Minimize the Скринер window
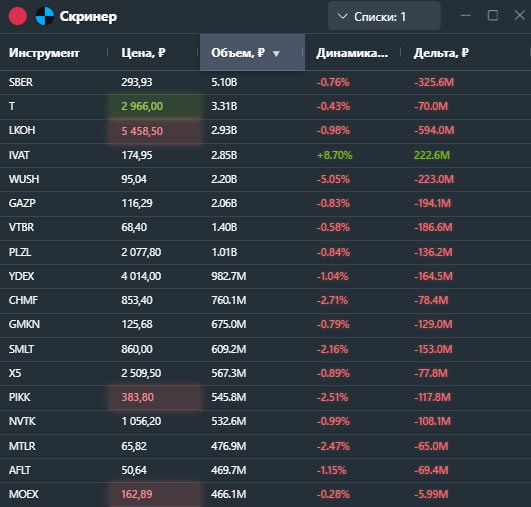Image resolution: width=531 pixels, height=507 pixels. [x=466, y=15]
